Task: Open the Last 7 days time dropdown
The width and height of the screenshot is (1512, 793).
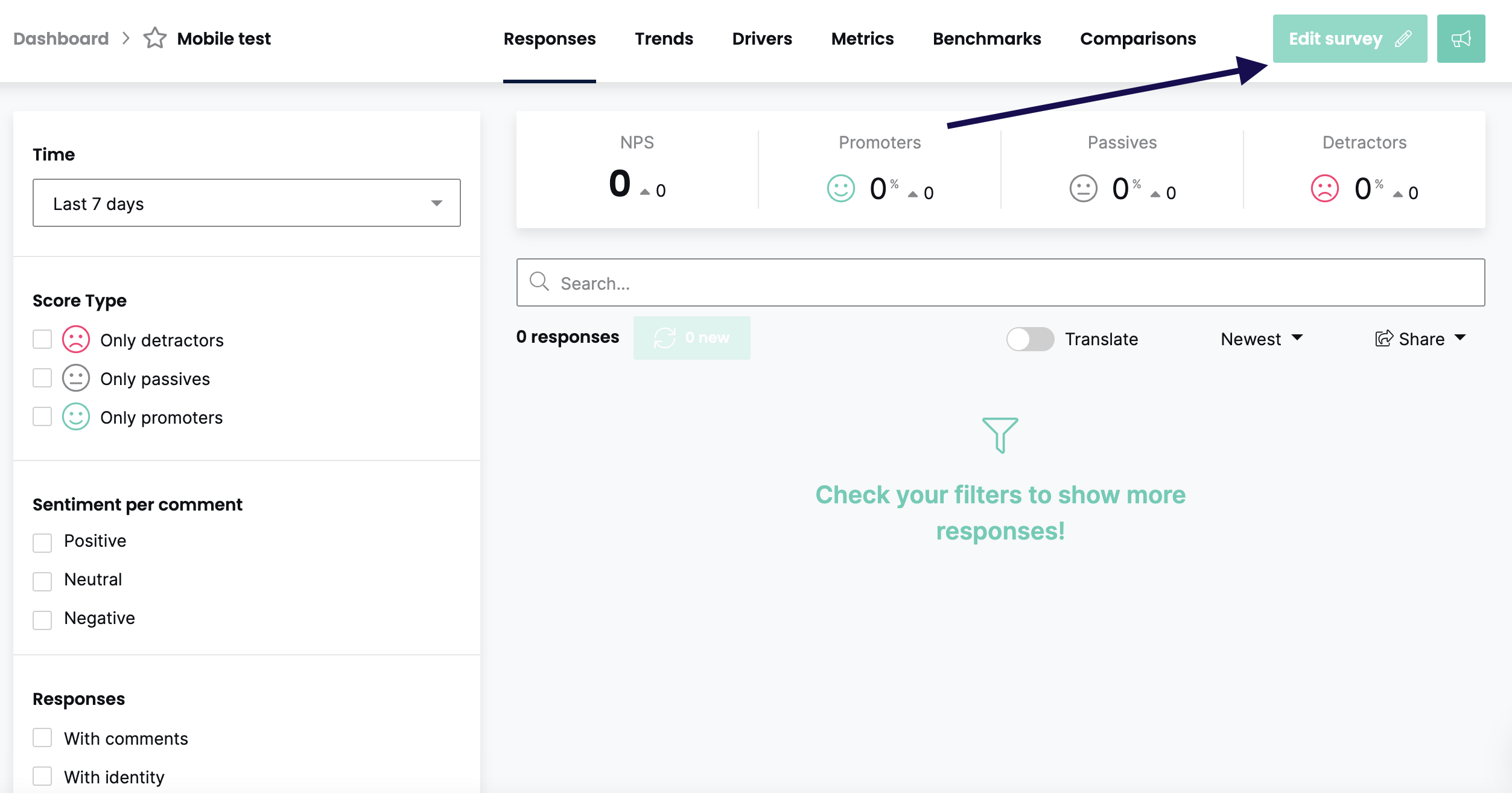Action: click(246, 203)
